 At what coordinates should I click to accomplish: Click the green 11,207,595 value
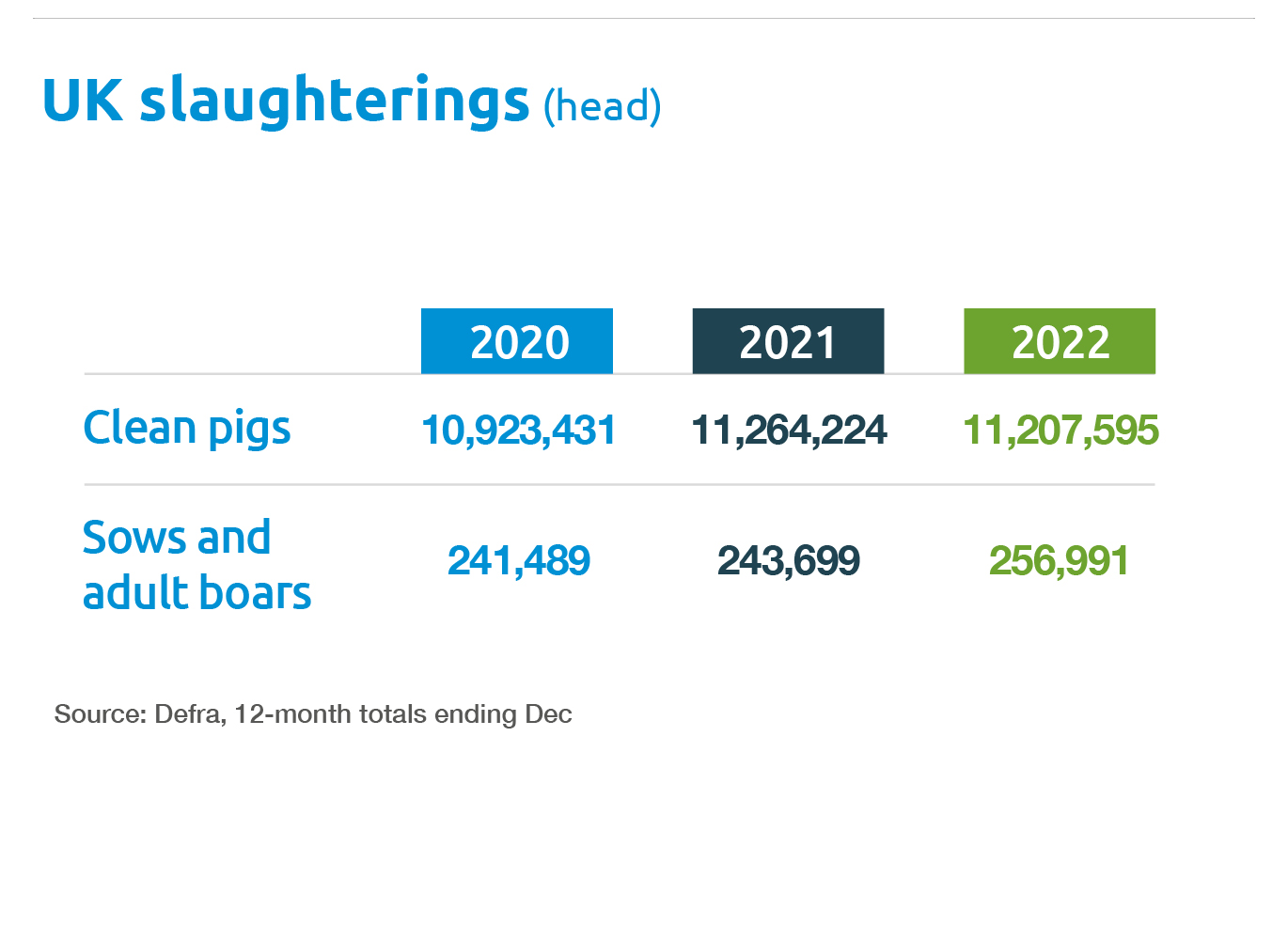click(1060, 431)
